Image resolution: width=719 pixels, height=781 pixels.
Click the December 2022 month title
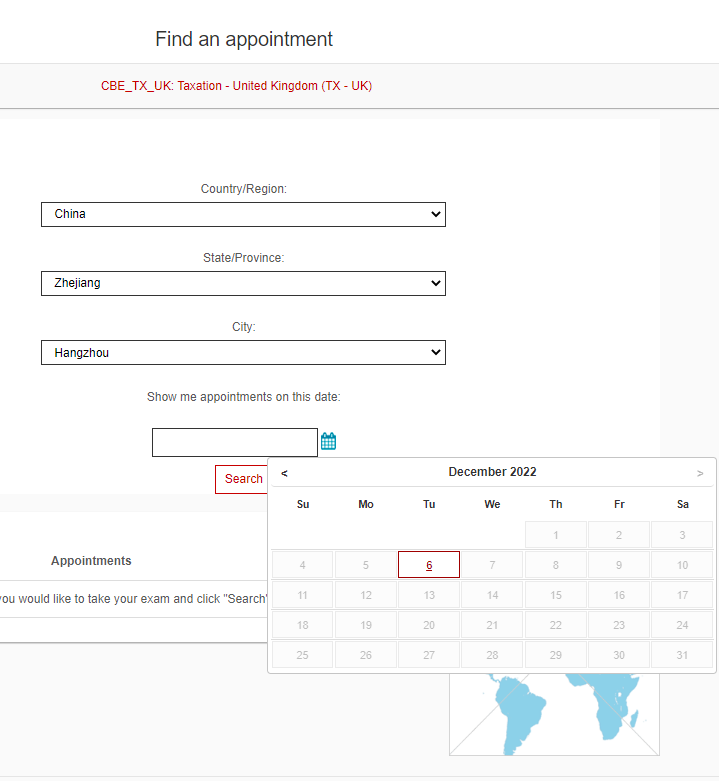click(x=492, y=472)
